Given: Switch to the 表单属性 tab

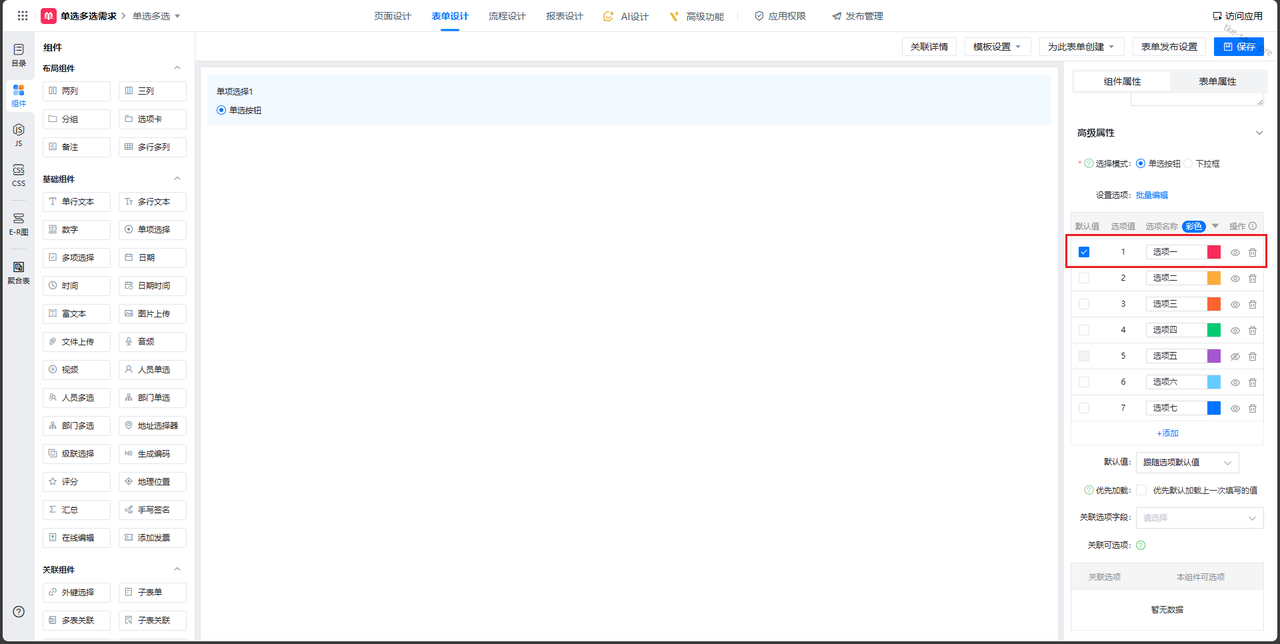Looking at the screenshot, I should [x=1217, y=81].
